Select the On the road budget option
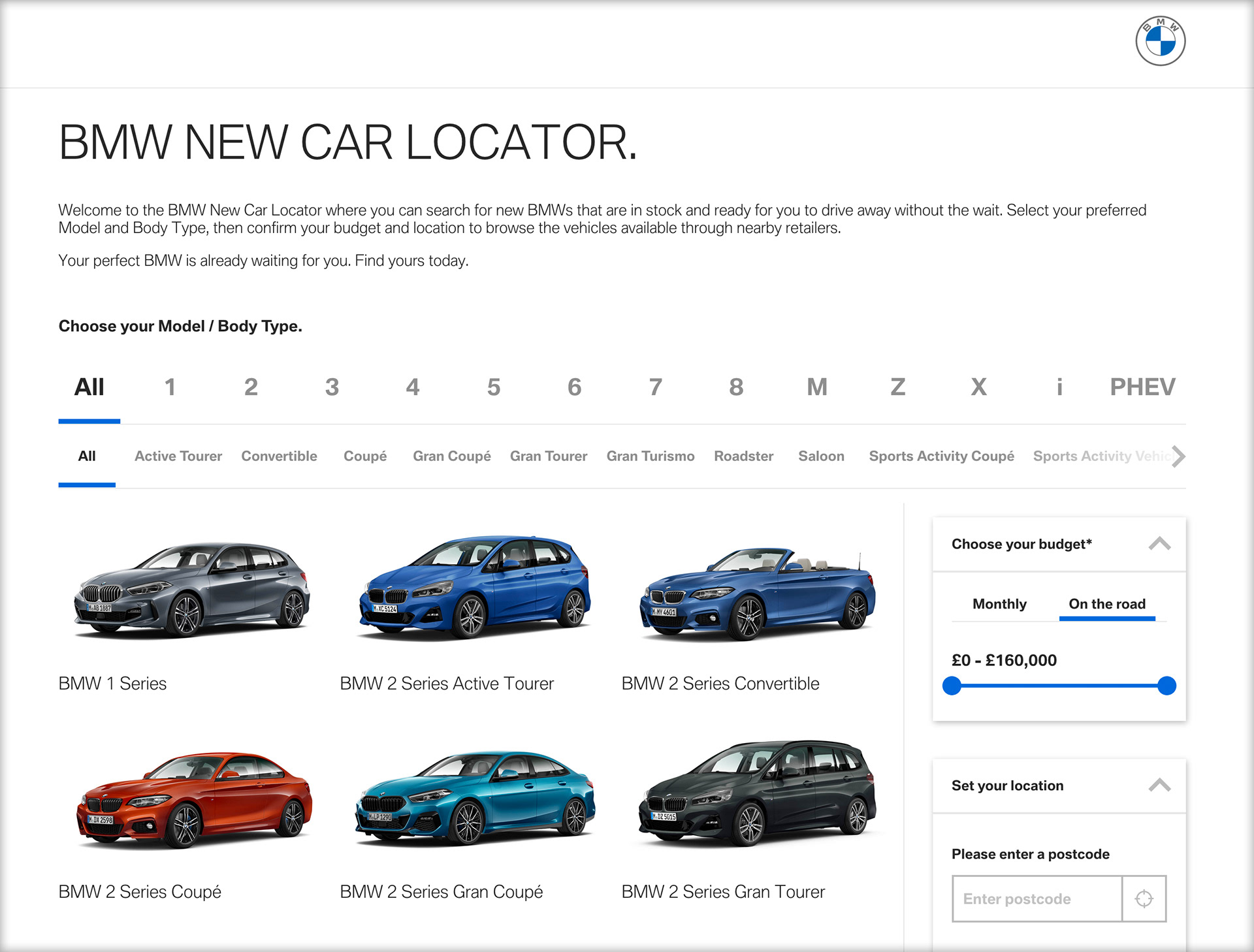 click(1106, 604)
